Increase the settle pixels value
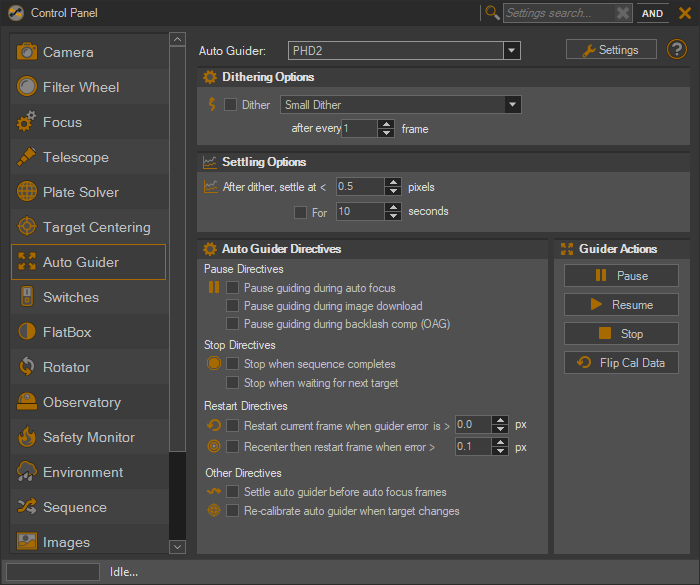700x585 pixels. pyautogui.click(x=393, y=182)
